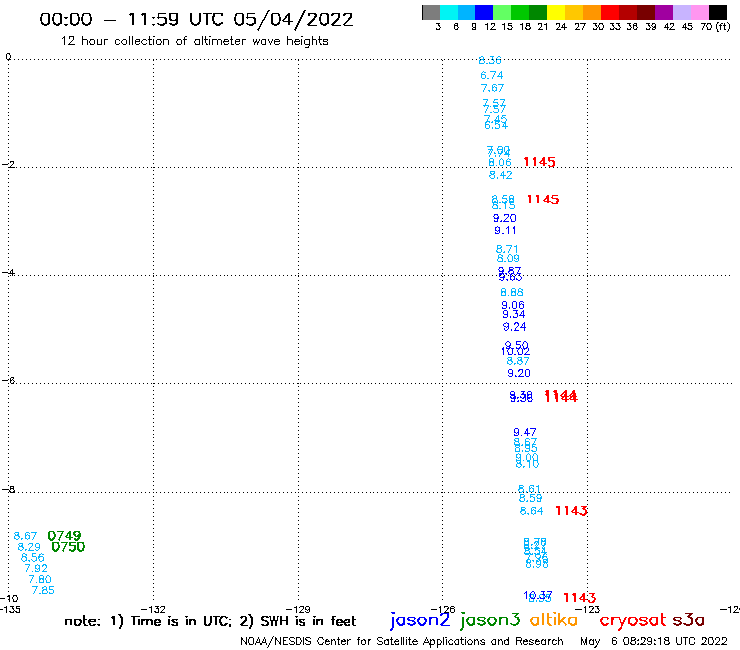This screenshot has height=650, width=740.
Task: Click the wave height value 8.36
Action: tap(490, 60)
